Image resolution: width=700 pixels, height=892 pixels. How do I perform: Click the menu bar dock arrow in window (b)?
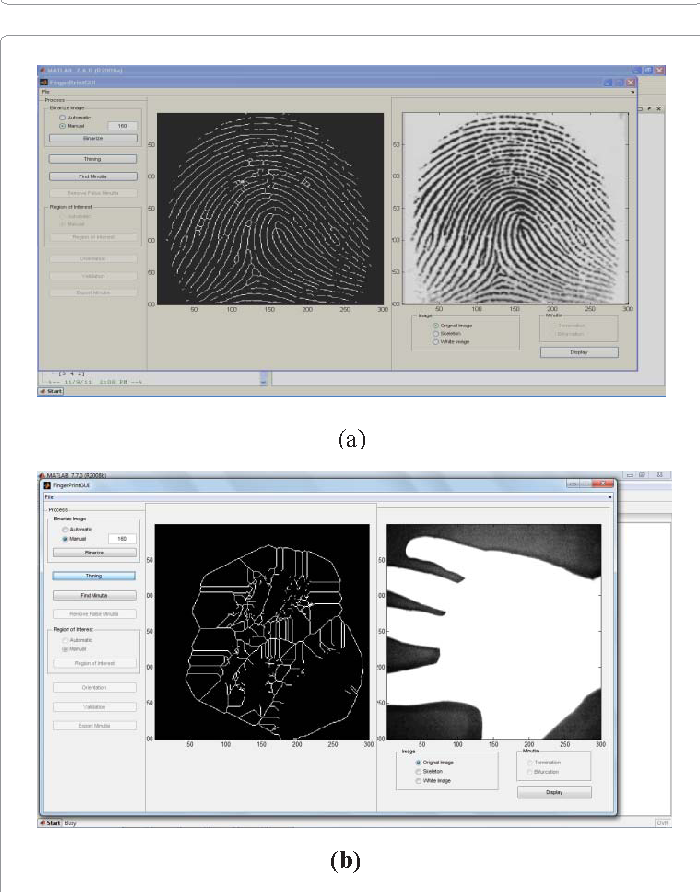click(610, 497)
